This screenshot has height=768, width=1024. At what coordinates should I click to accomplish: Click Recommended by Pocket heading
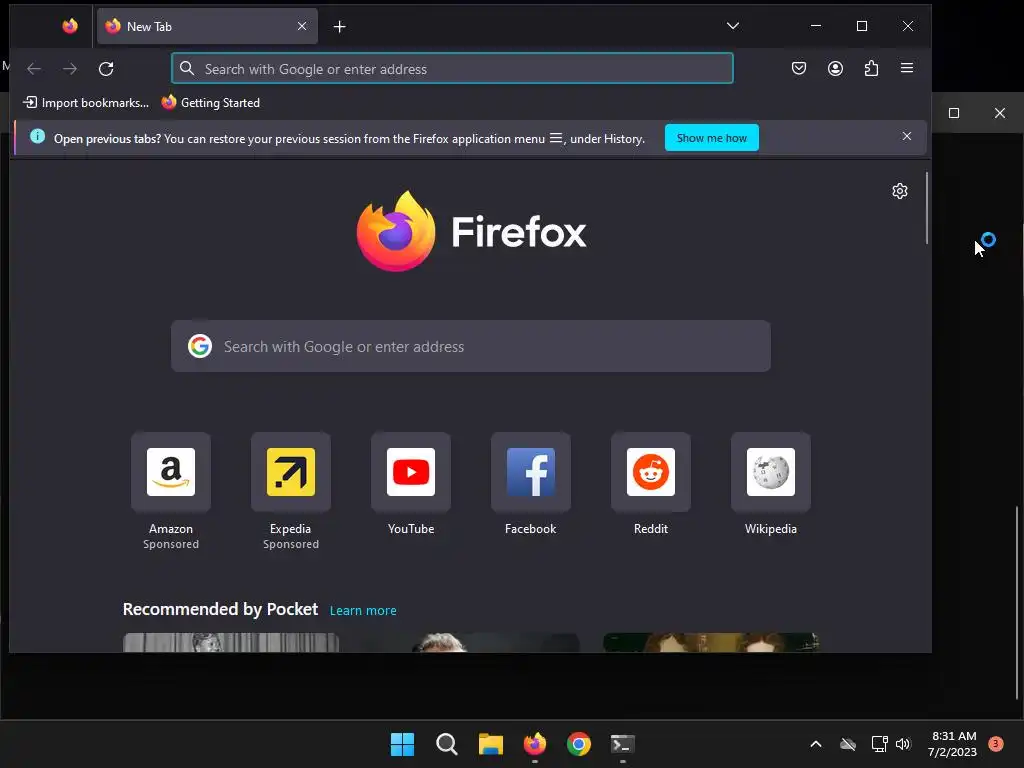tap(220, 609)
